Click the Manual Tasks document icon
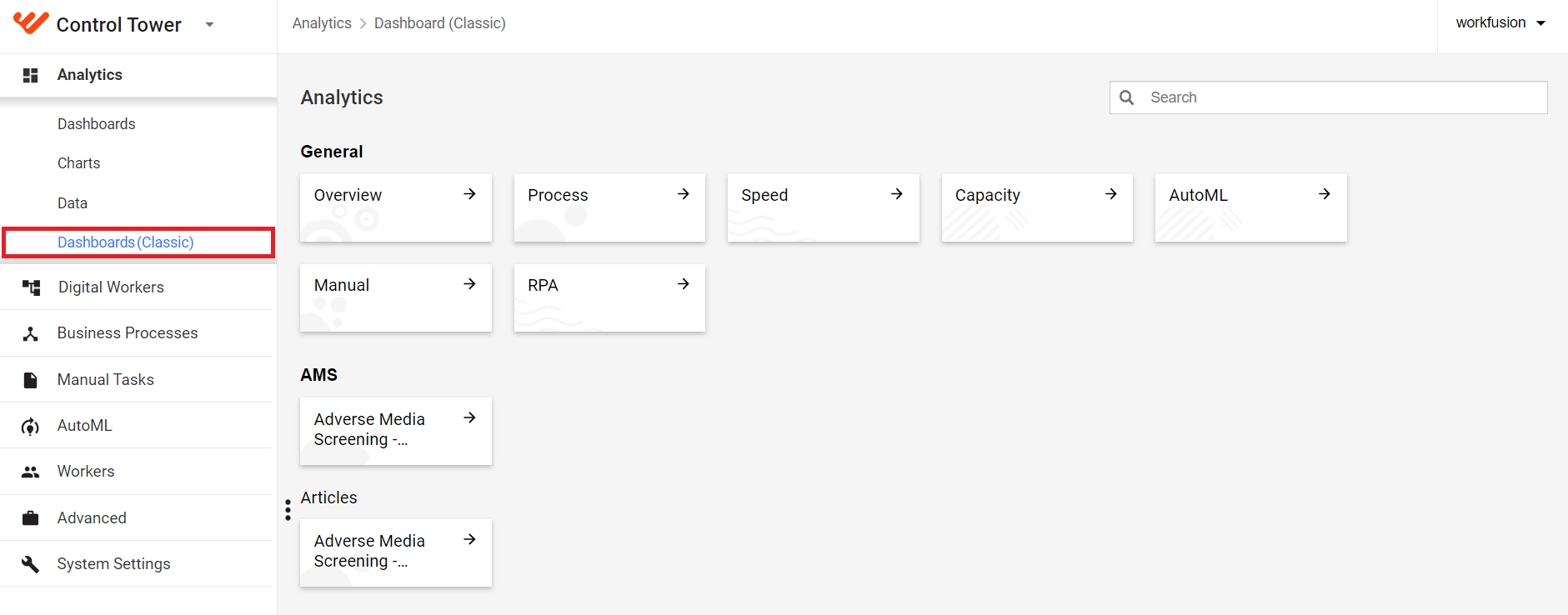This screenshot has width=1568, height=615. click(31, 380)
